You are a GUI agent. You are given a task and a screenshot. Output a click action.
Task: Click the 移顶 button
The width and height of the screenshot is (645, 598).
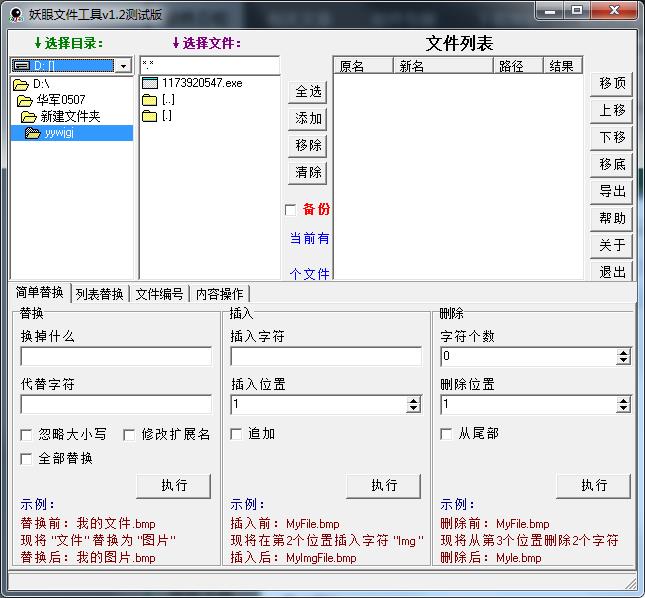(x=611, y=84)
